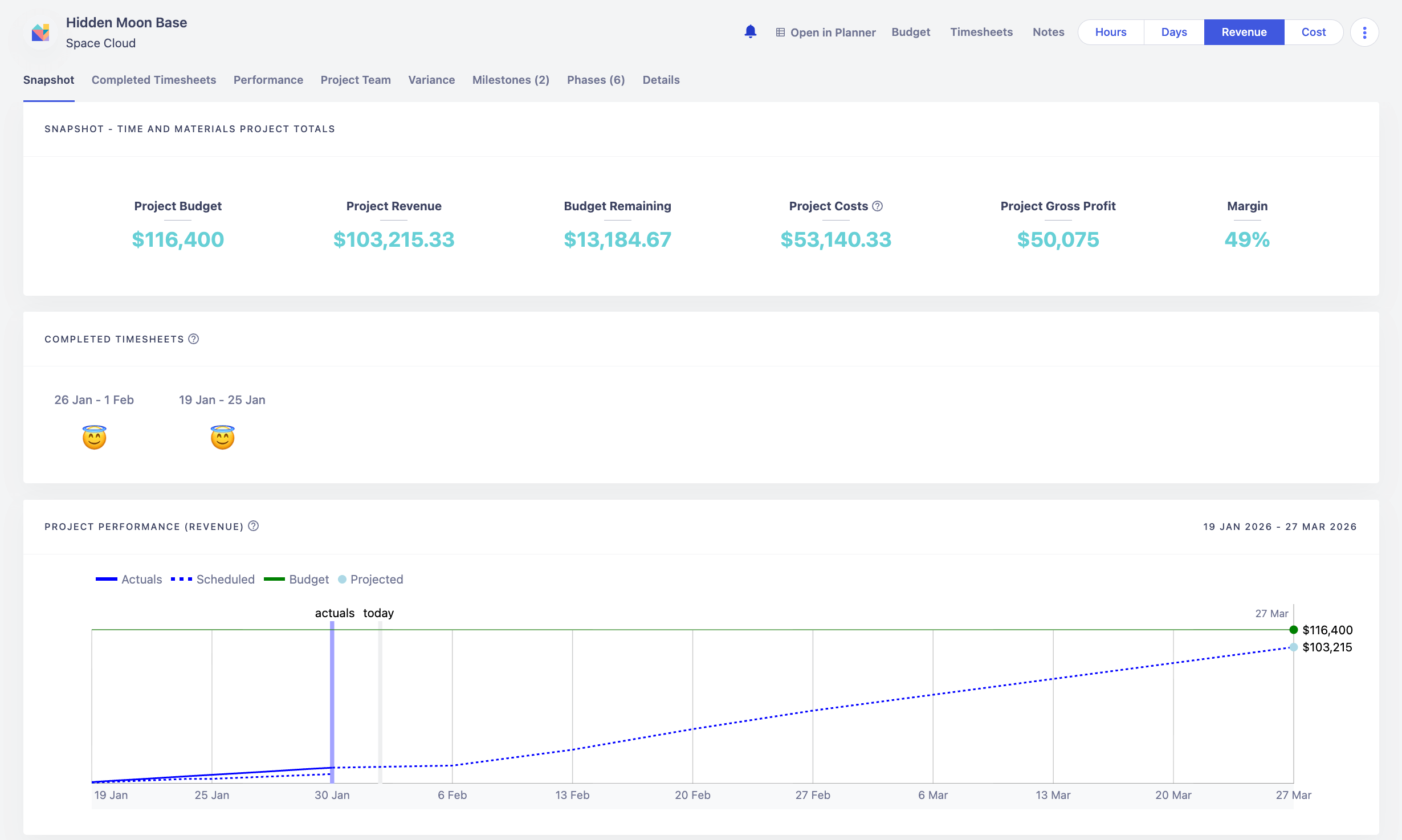Open the Budget link in header
1402x840 pixels.
point(910,32)
